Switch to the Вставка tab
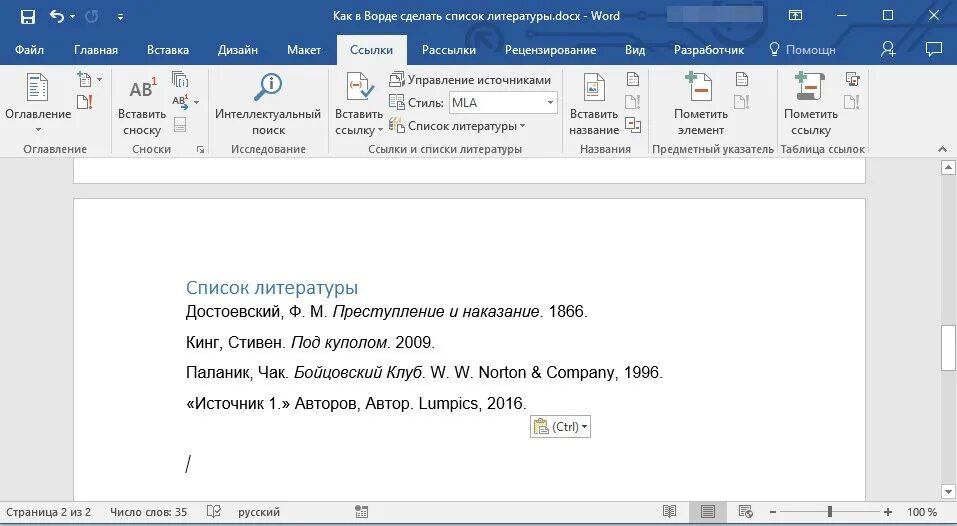957x526 pixels. 168,50
